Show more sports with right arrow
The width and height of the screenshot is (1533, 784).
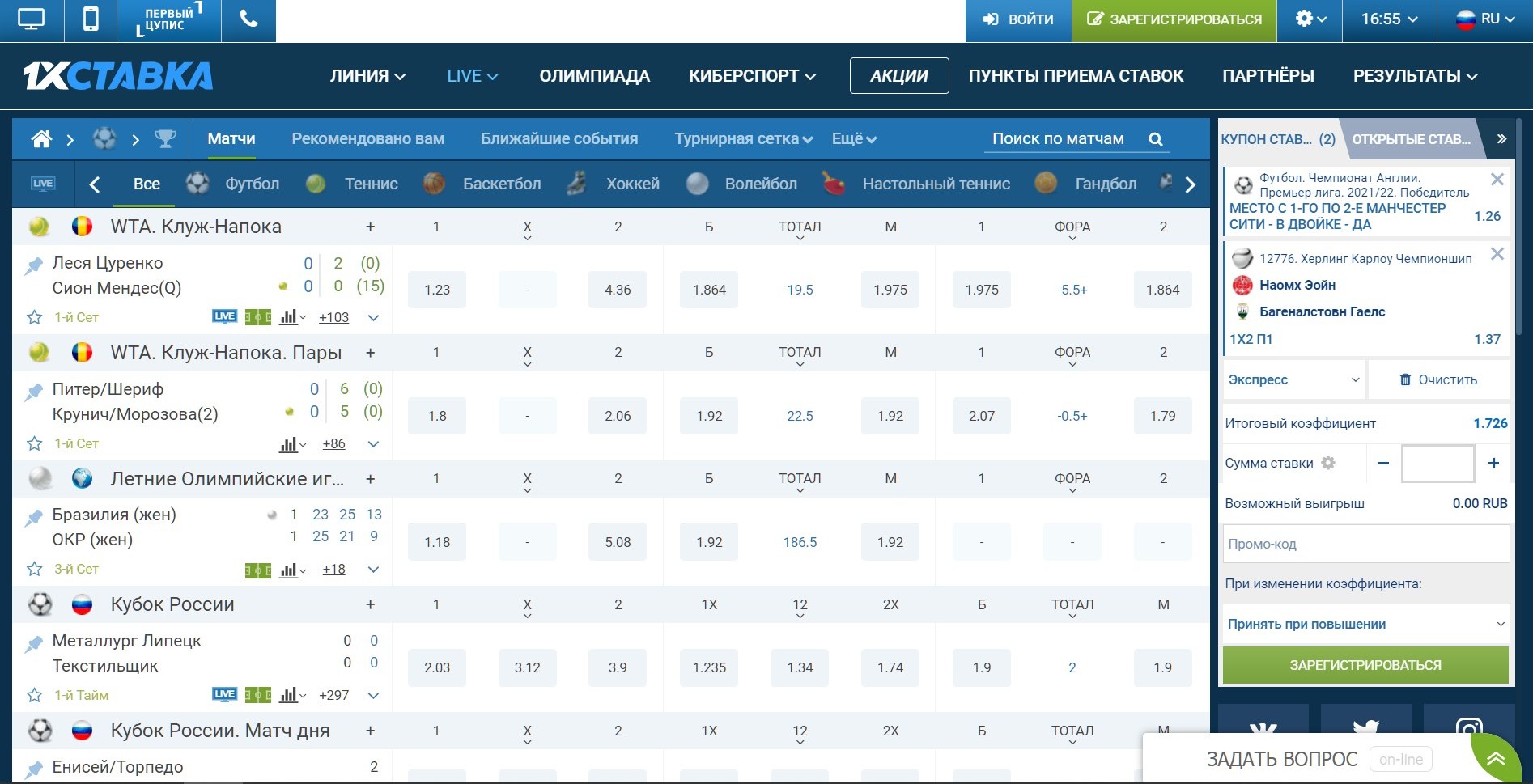[1190, 184]
